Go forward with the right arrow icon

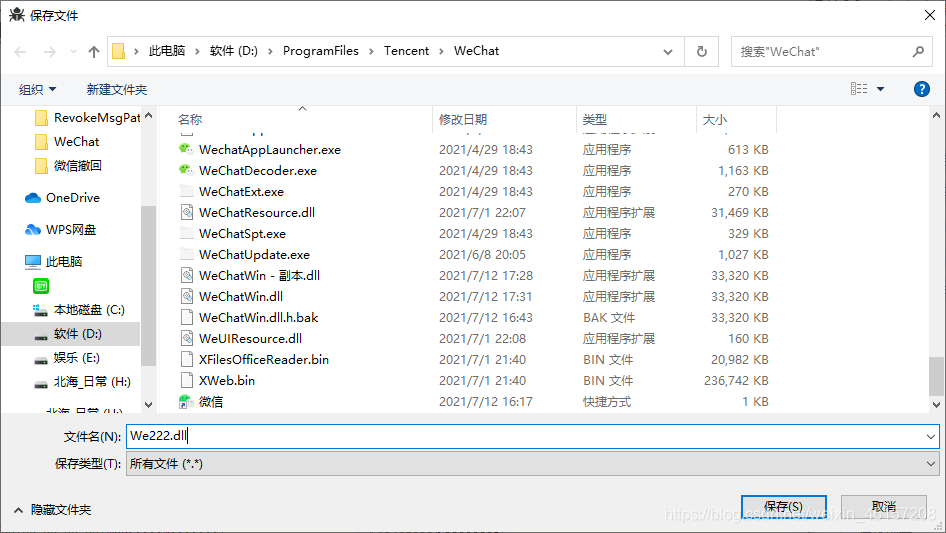click(x=49, y=52)
